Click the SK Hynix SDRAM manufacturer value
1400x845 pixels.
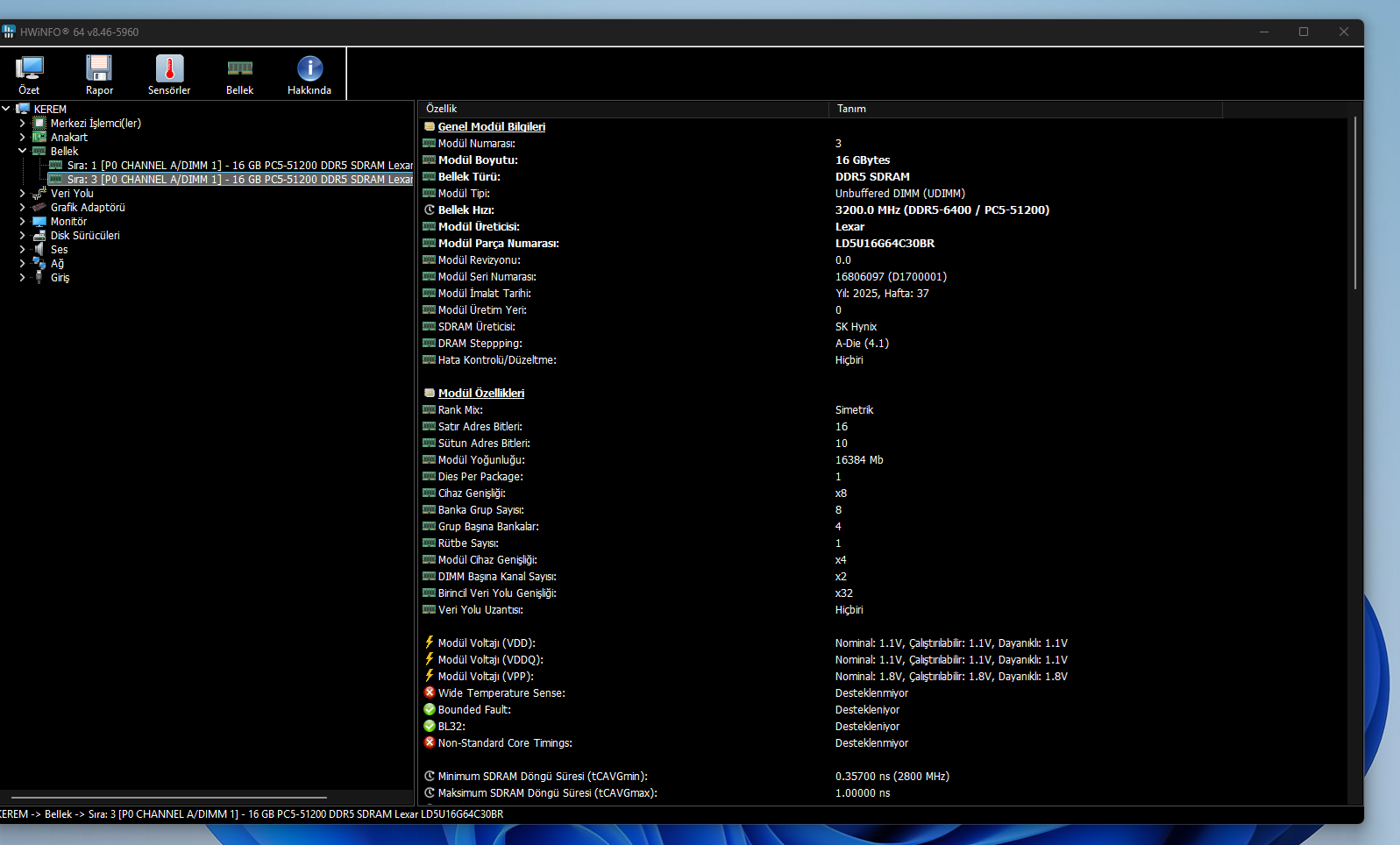(x=856, y=326)
